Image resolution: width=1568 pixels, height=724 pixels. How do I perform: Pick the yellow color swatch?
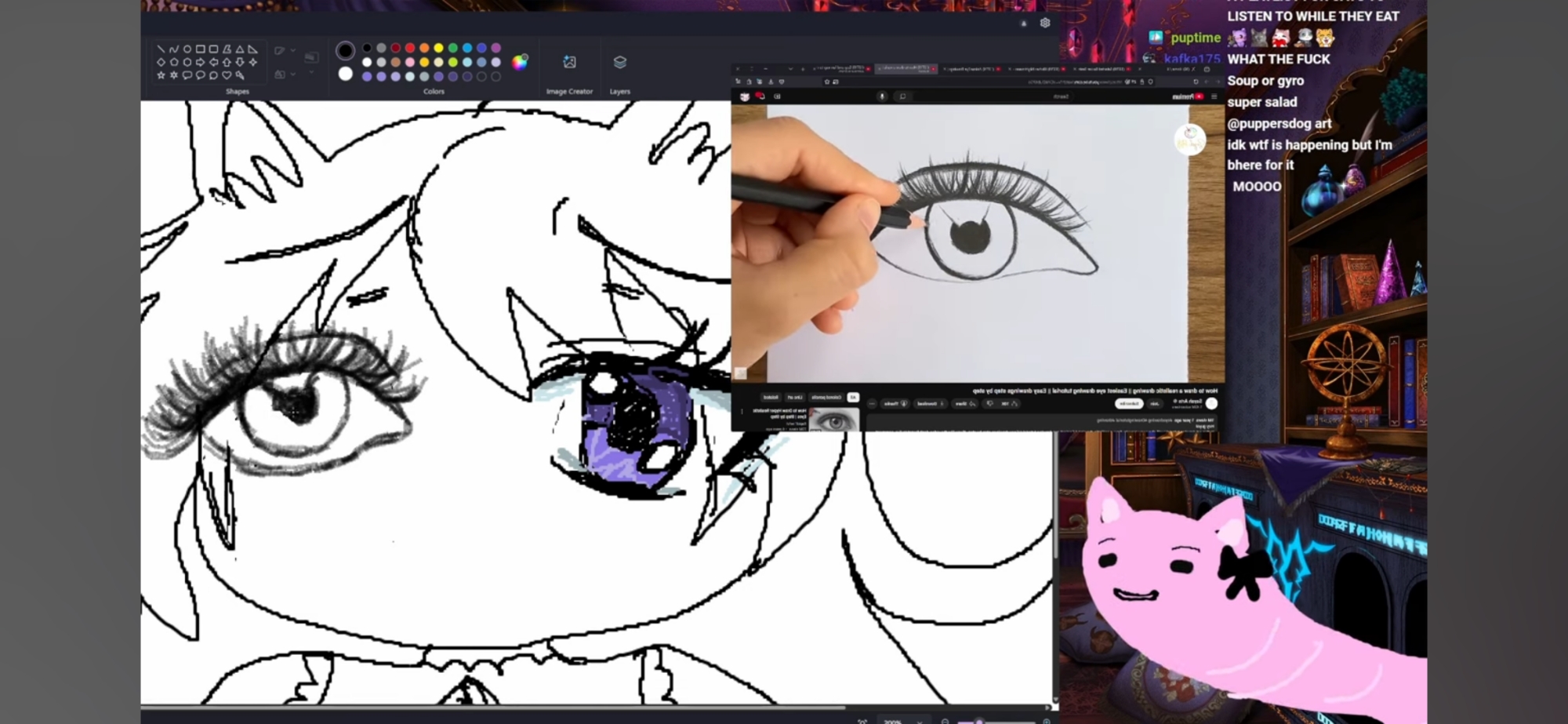point(438,49)
